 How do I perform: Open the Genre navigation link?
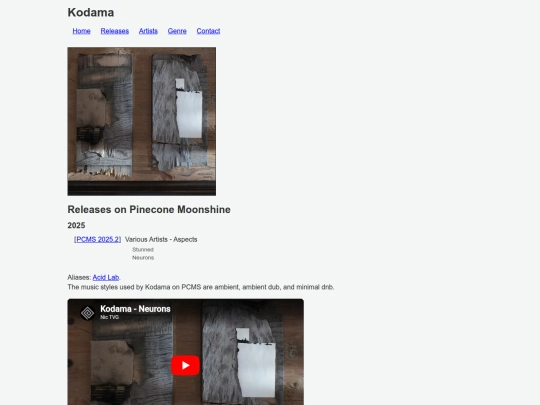(x=177, y=31)
